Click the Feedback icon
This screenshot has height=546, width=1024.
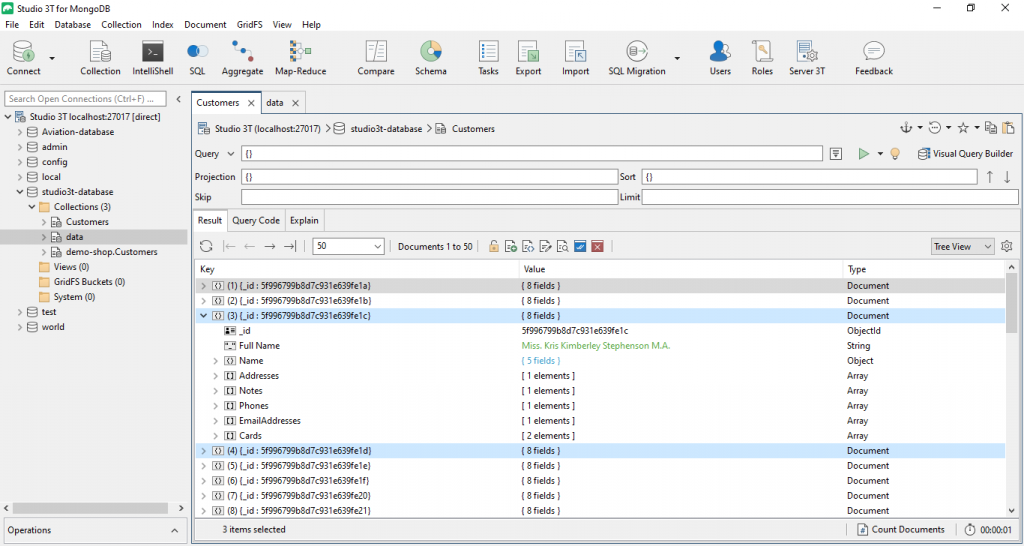(874, 58)
